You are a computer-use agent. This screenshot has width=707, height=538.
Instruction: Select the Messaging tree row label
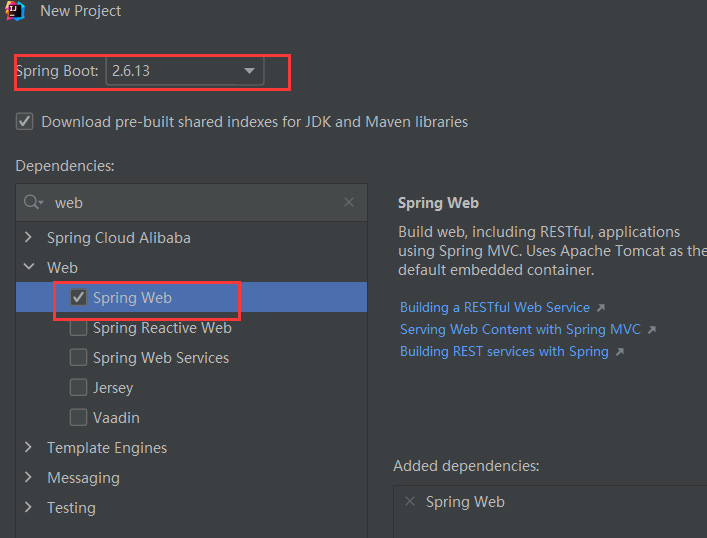point(83,478)
